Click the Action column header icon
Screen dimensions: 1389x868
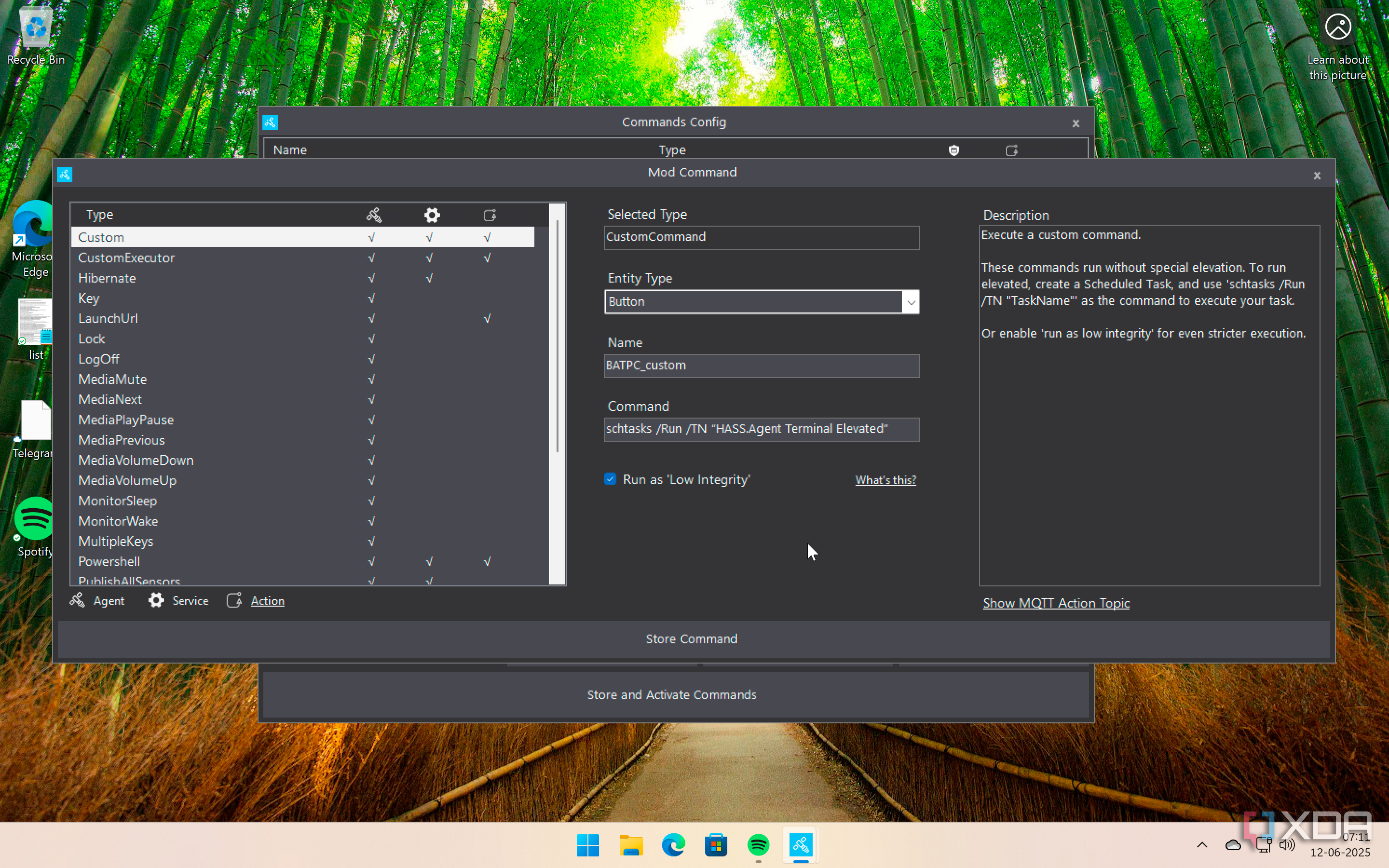pyautogui.click(x=490, y=215)
